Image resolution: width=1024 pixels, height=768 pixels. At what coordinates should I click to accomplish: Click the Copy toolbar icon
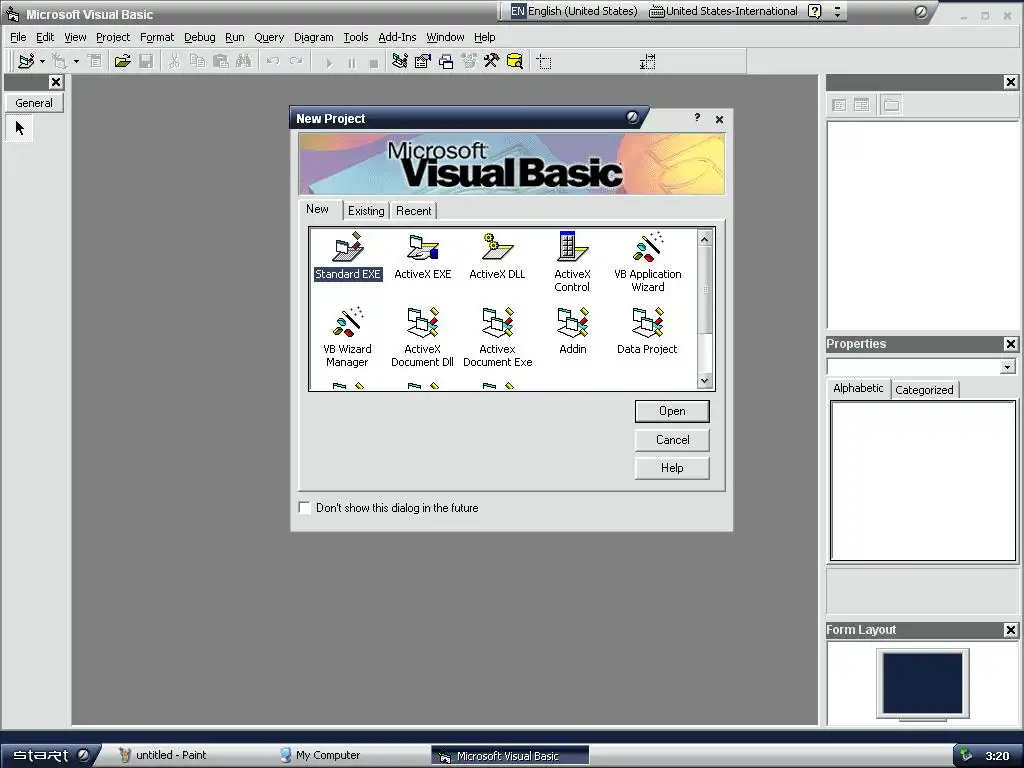point(197,61)
